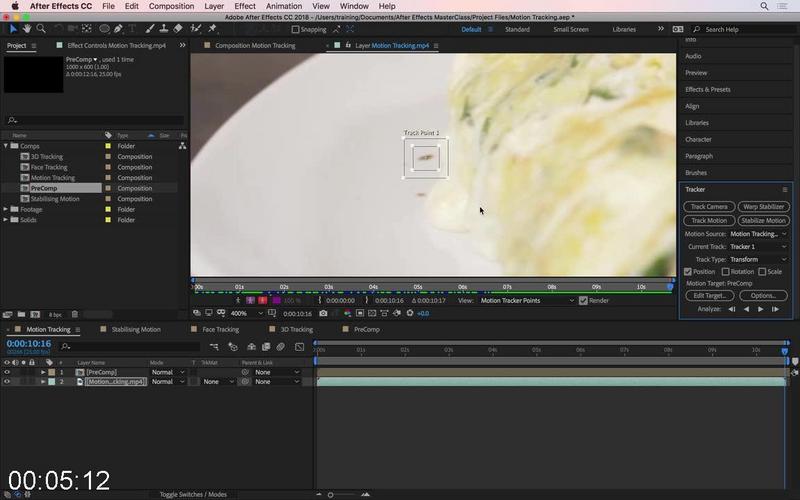The image size is (800, 500).
Task: Click the frame blending icon in timeline
Action: (x=266, y=347)
